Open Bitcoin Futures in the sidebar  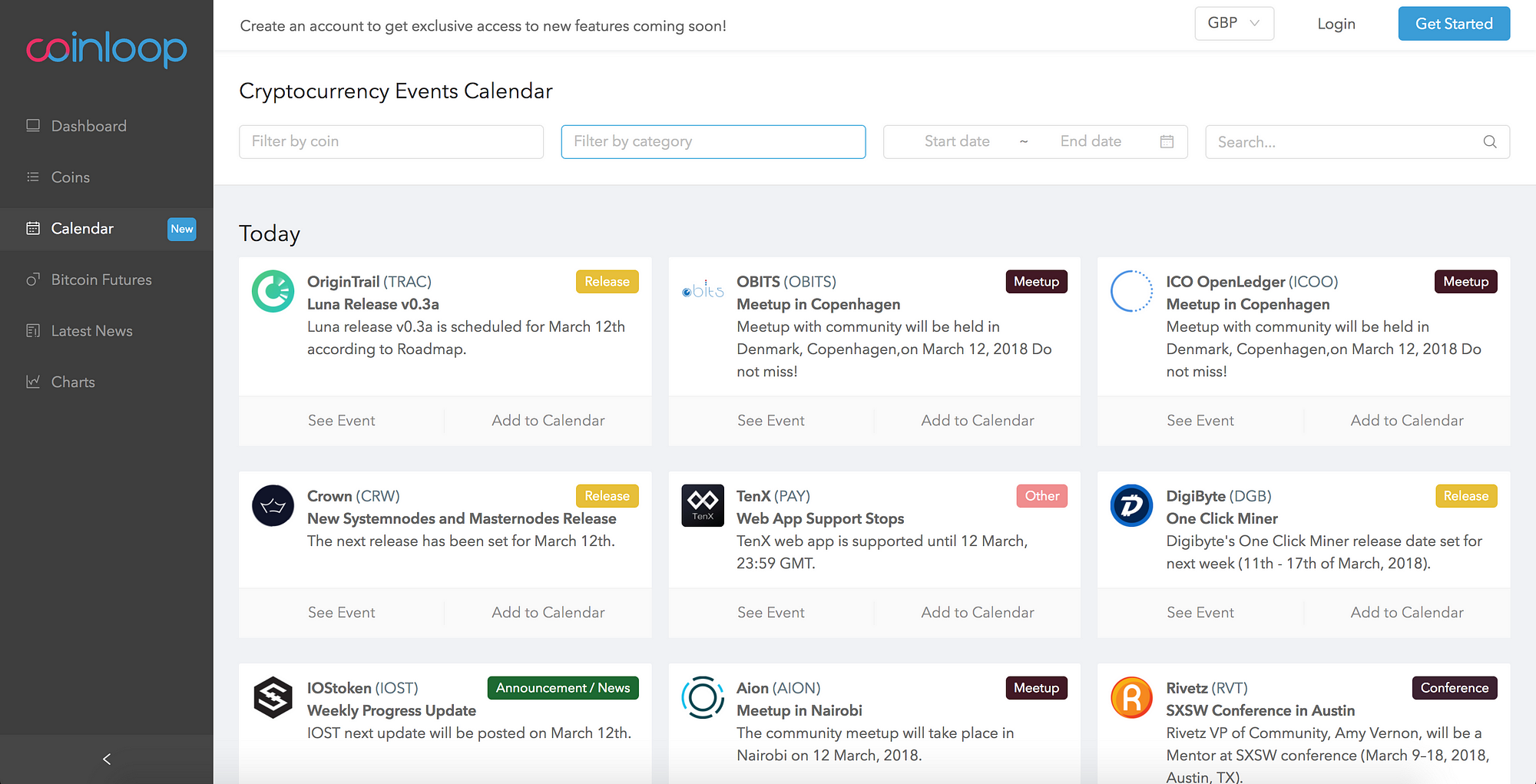pyautogui.click(x=107, y=280)
